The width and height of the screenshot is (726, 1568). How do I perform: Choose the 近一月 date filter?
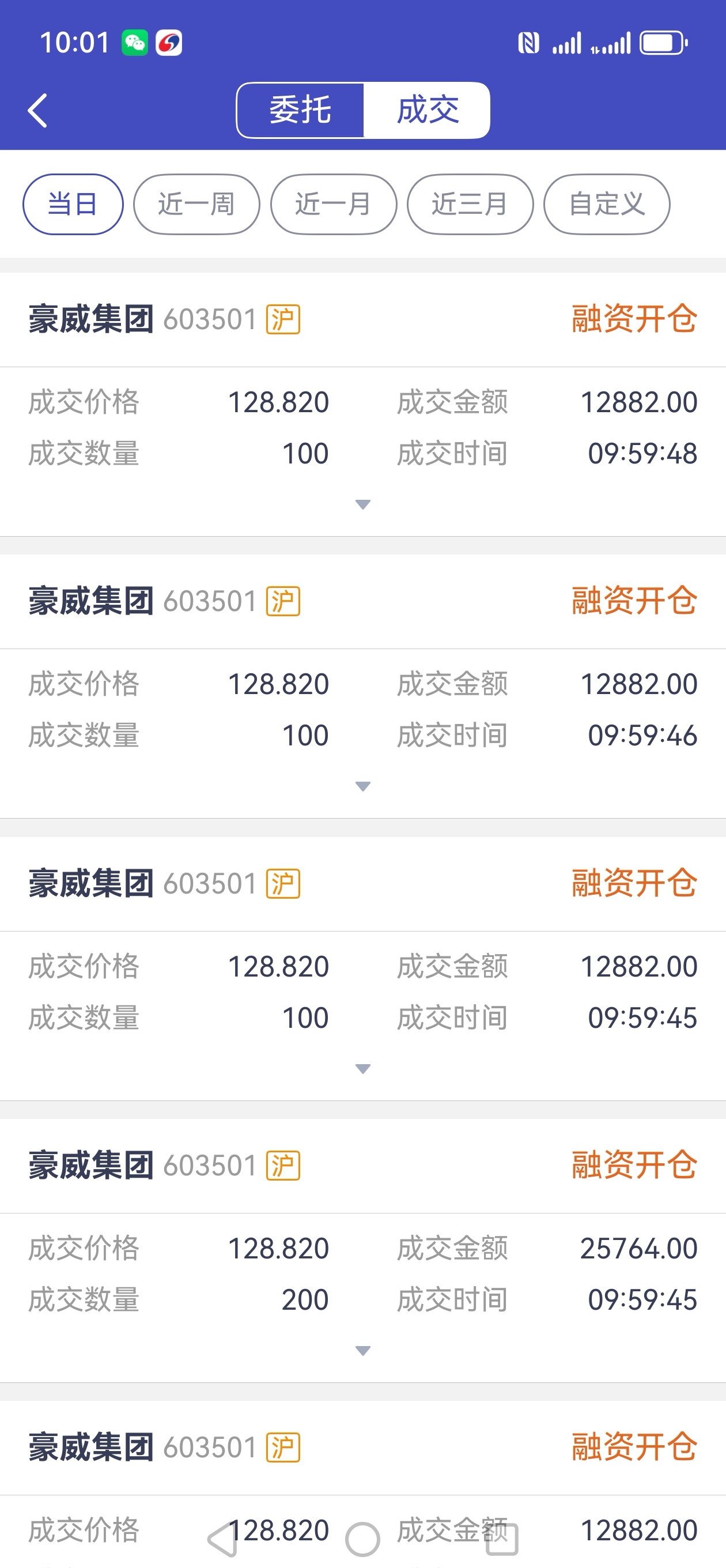[334, 205]
